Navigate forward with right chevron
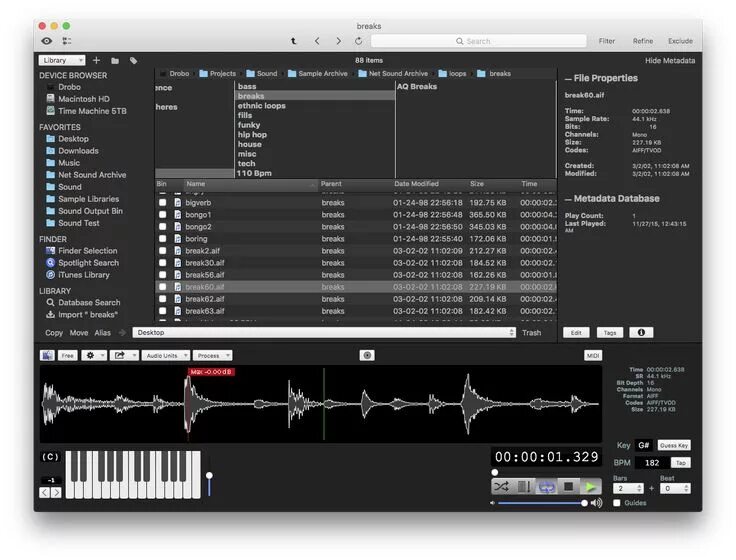 [338, 41]
